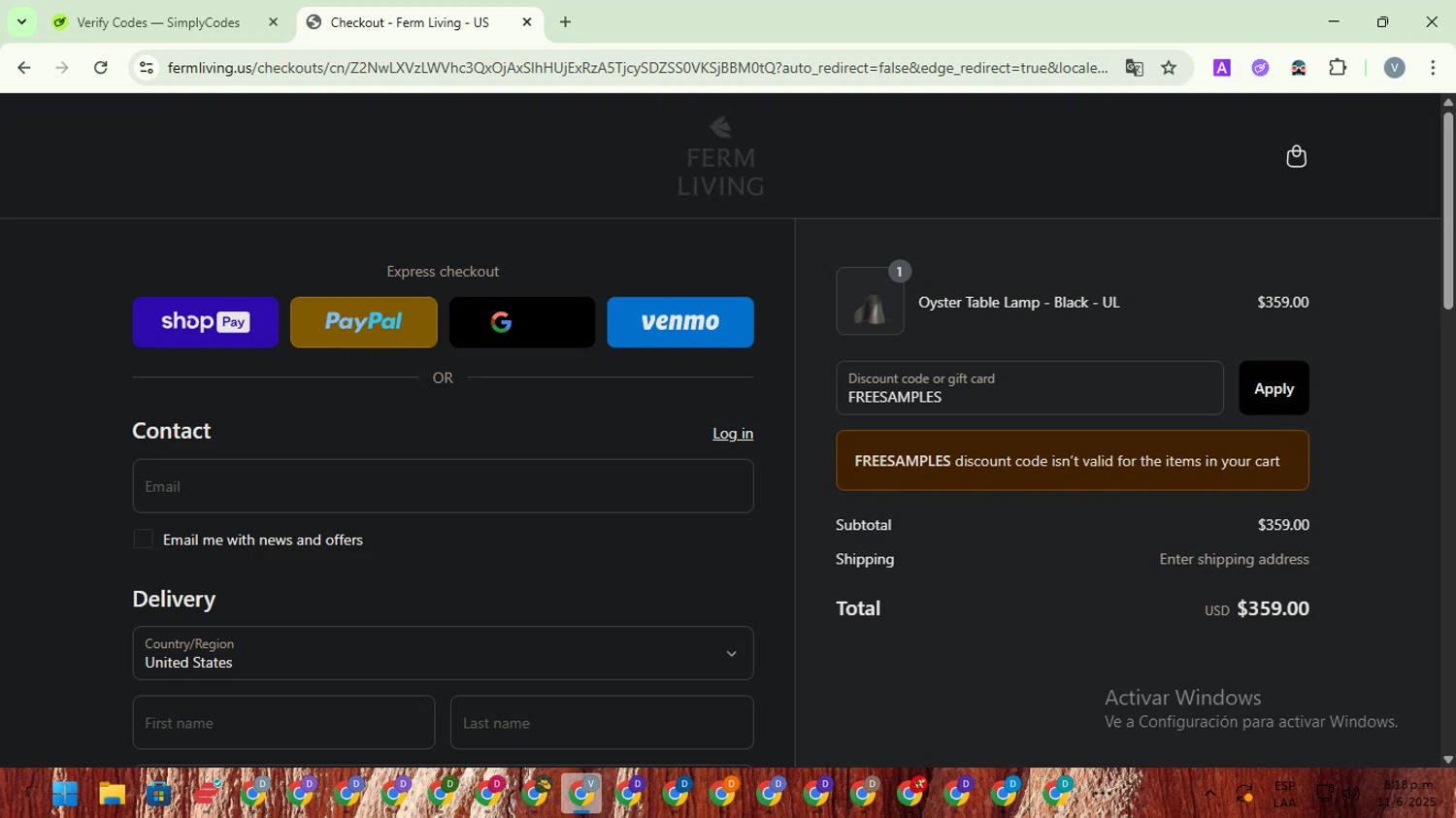Open the translate page icon

click(x=1134, y=68)
